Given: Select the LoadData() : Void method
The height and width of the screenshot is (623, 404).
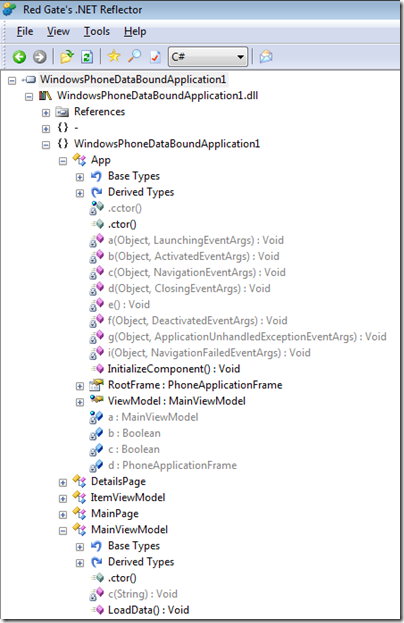Looking at the screenshot, I should click(148, 610).
